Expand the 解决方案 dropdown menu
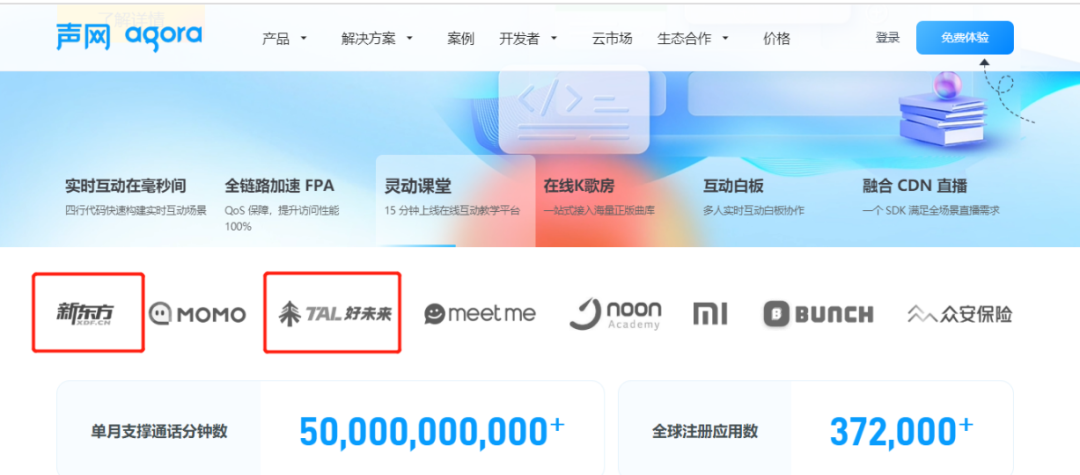The image size is (1080, 475). tap(376, 39)
